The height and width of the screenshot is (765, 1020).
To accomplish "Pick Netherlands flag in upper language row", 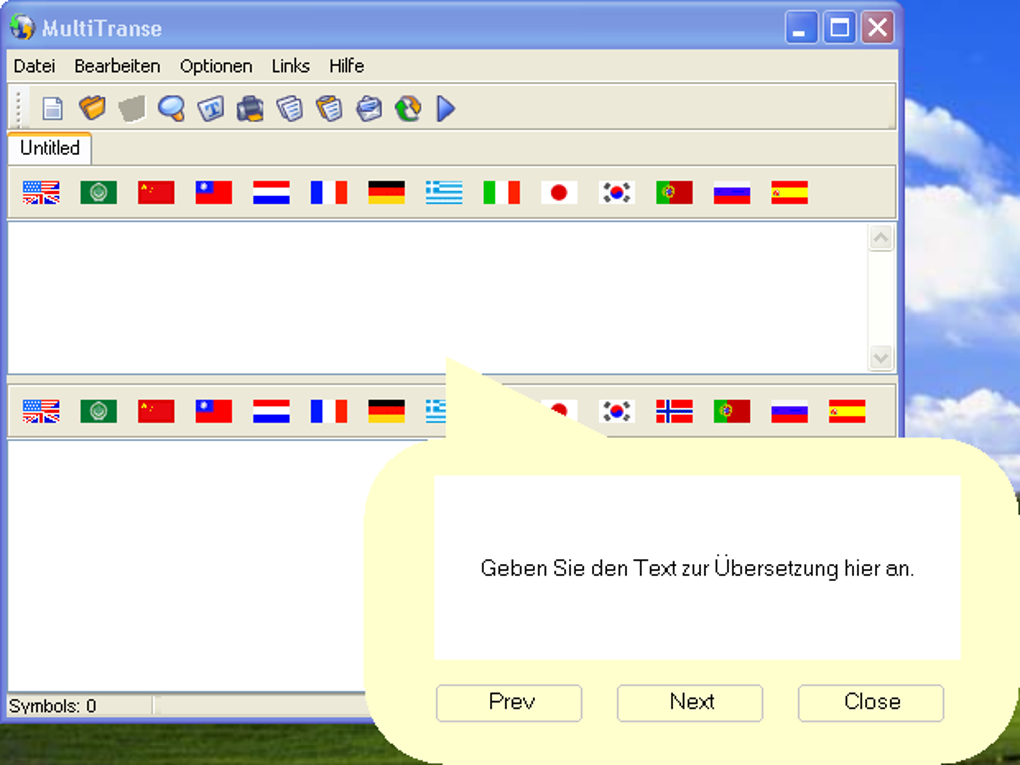I will [x=271, y=193].
